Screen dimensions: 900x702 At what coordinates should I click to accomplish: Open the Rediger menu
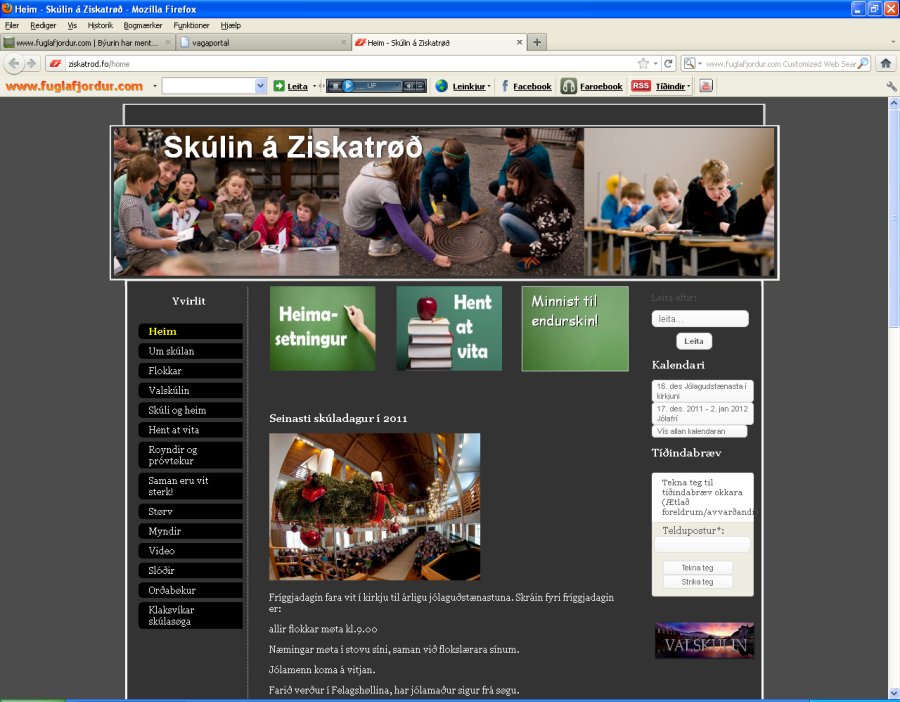point(43,25)
